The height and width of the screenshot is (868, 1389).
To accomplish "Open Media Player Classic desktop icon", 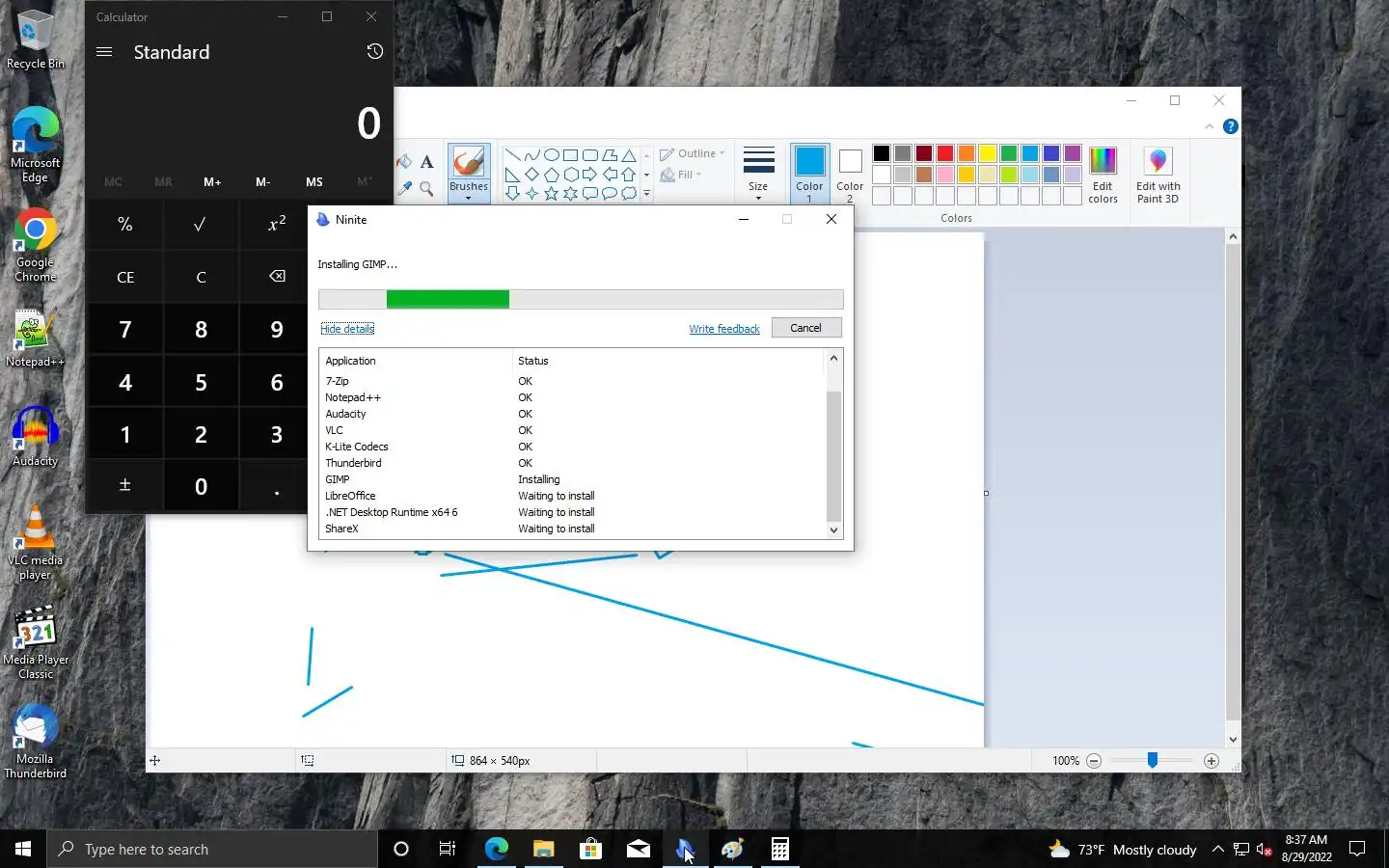I will pyautogui.click(x=36, y=642).
